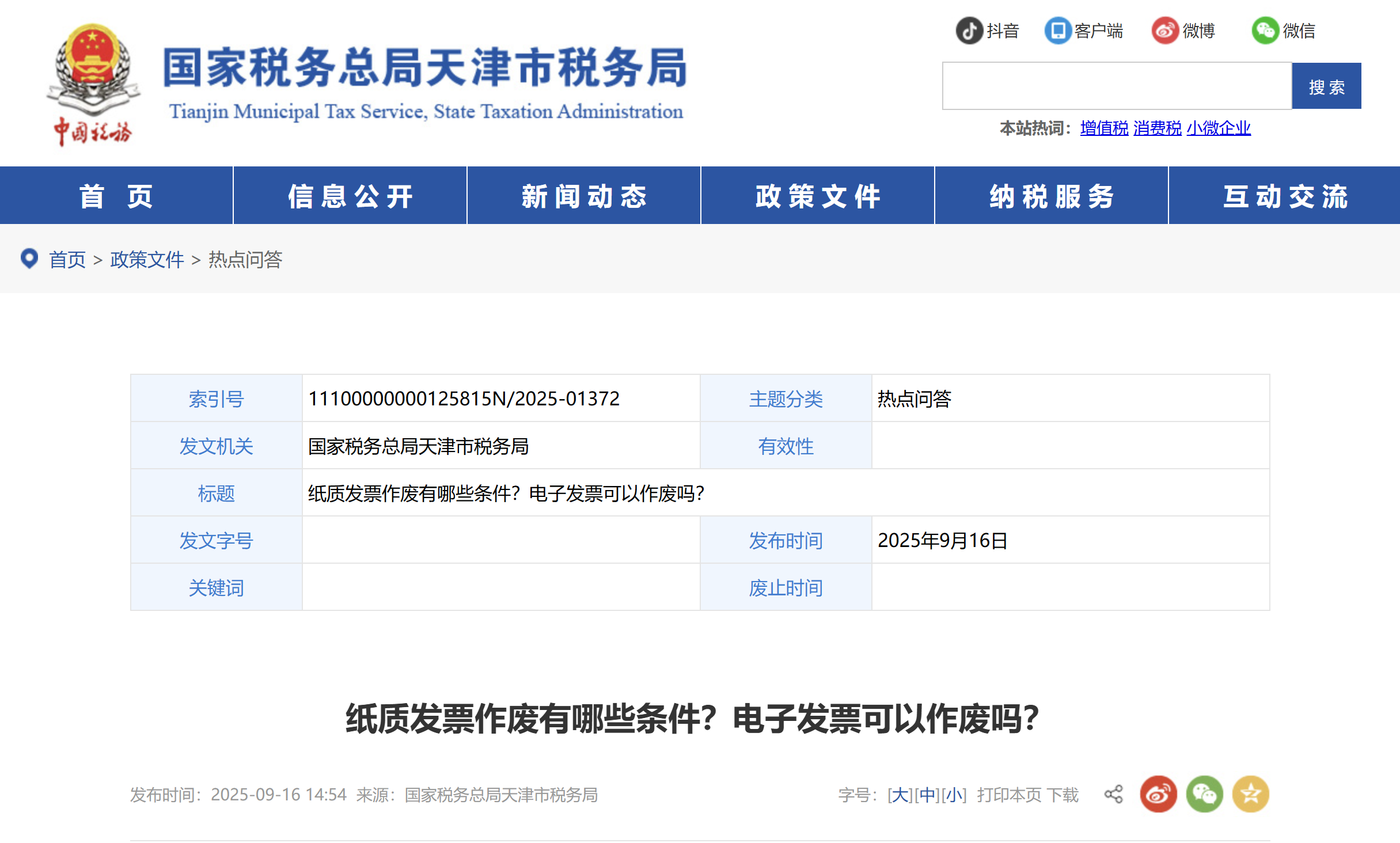Click 打印本页 to print the page
This screenshot has width=1400, height=843.
click(x=1010, y=793)
